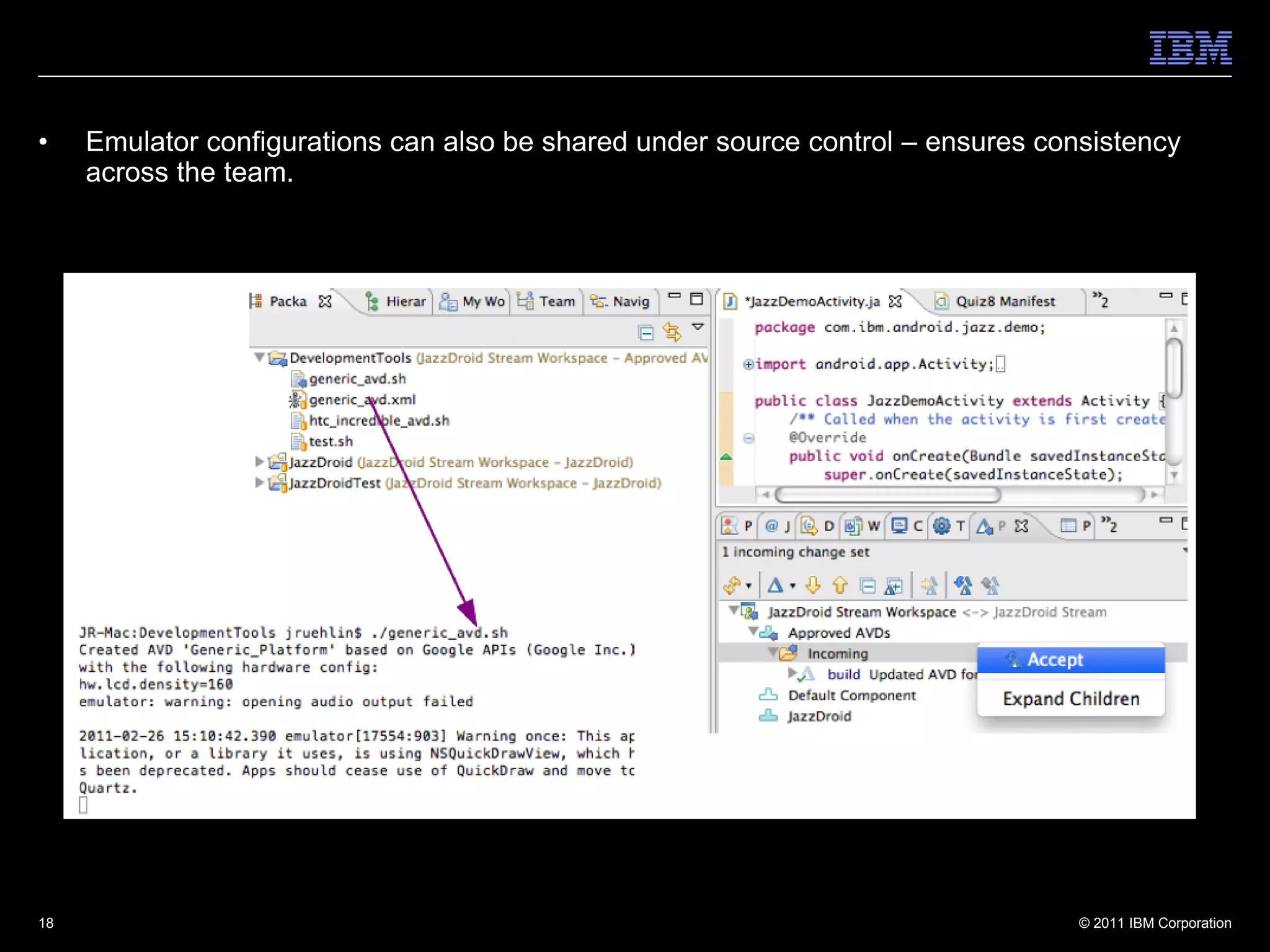This screenshot has height=952, width=1270.
Task: Click the Refresh pending changes icon
Action: [x=732, y=585]
